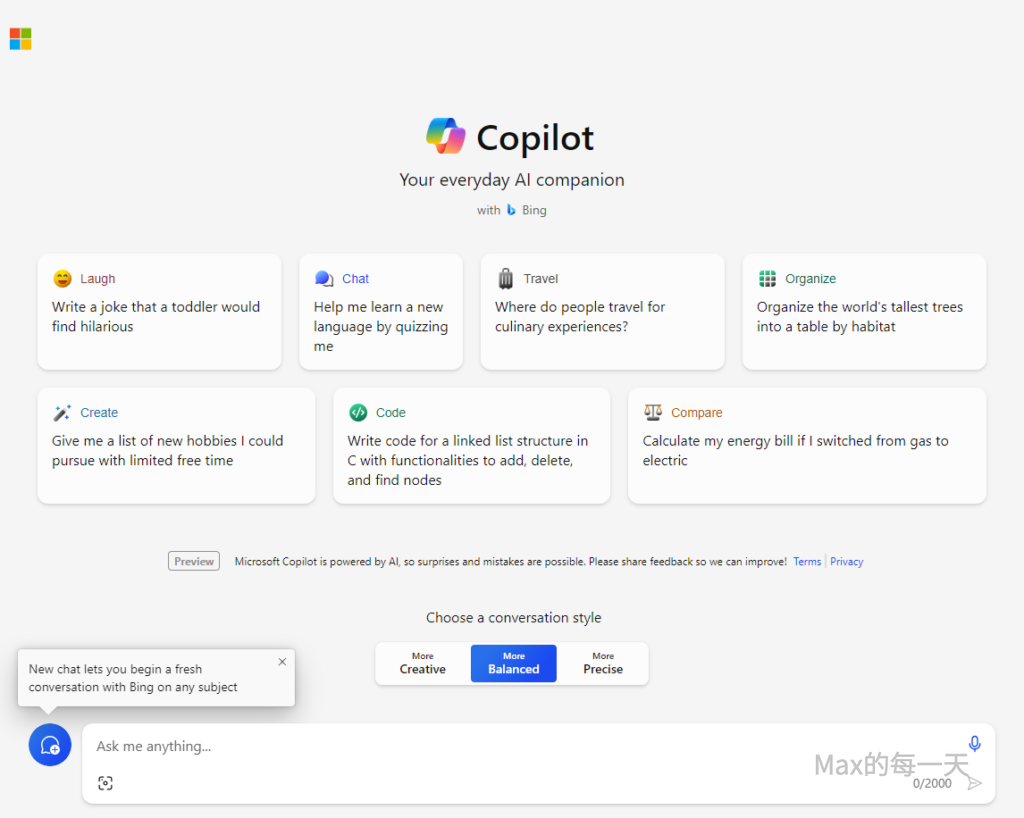The height and width of the screenshot is (818, 1024).
Task: Select the More Balanced conversation style
Action: coord(513,664)
